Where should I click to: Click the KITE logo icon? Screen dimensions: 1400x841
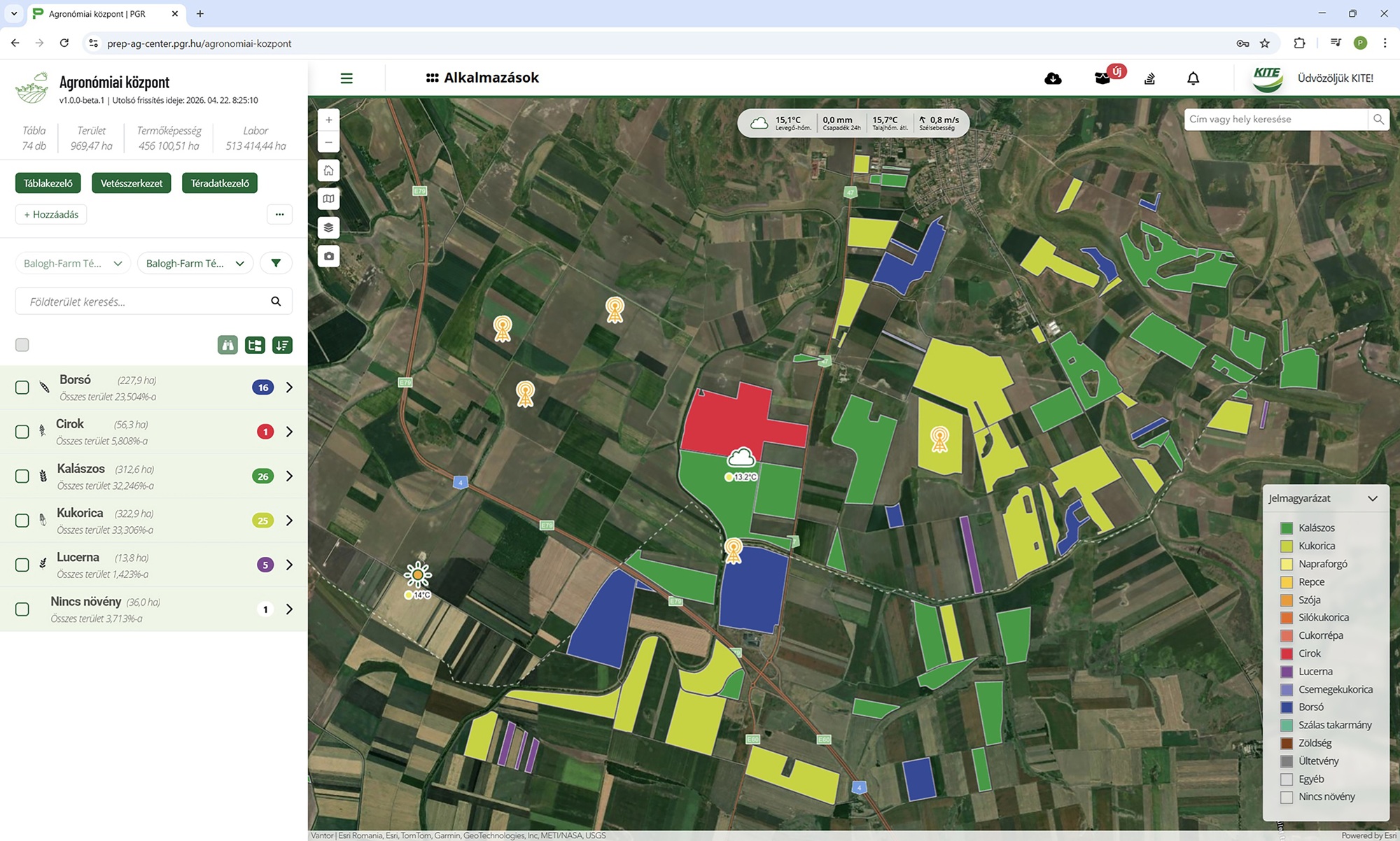pos(1268,78)
